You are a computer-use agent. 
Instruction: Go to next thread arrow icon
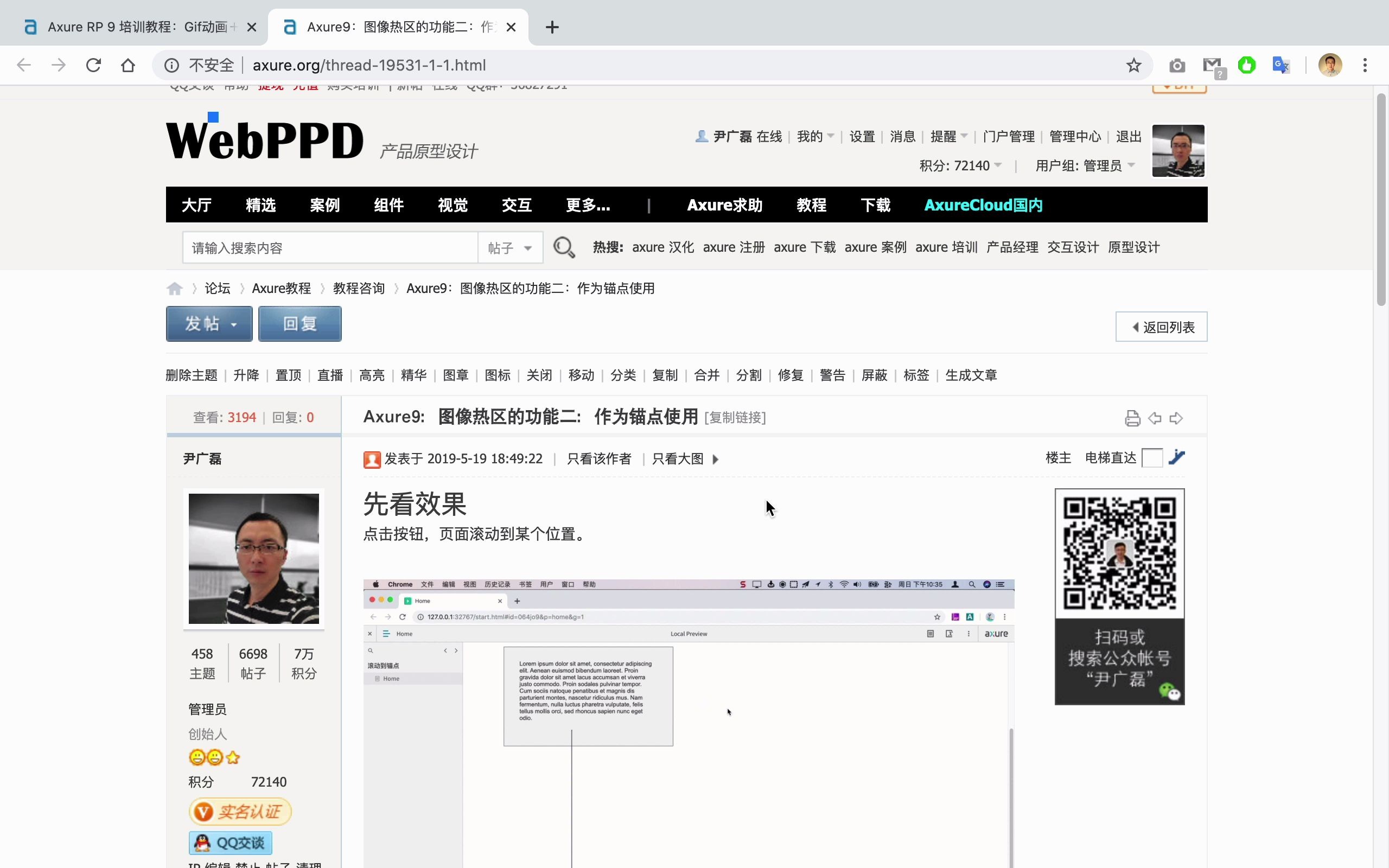tap(1176, 418)
